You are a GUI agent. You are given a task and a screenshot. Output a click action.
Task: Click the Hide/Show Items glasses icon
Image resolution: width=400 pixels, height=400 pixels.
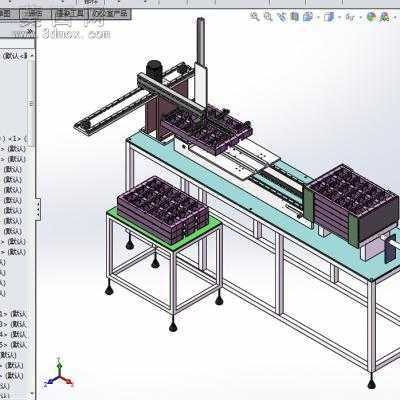[x=350, y=17]
